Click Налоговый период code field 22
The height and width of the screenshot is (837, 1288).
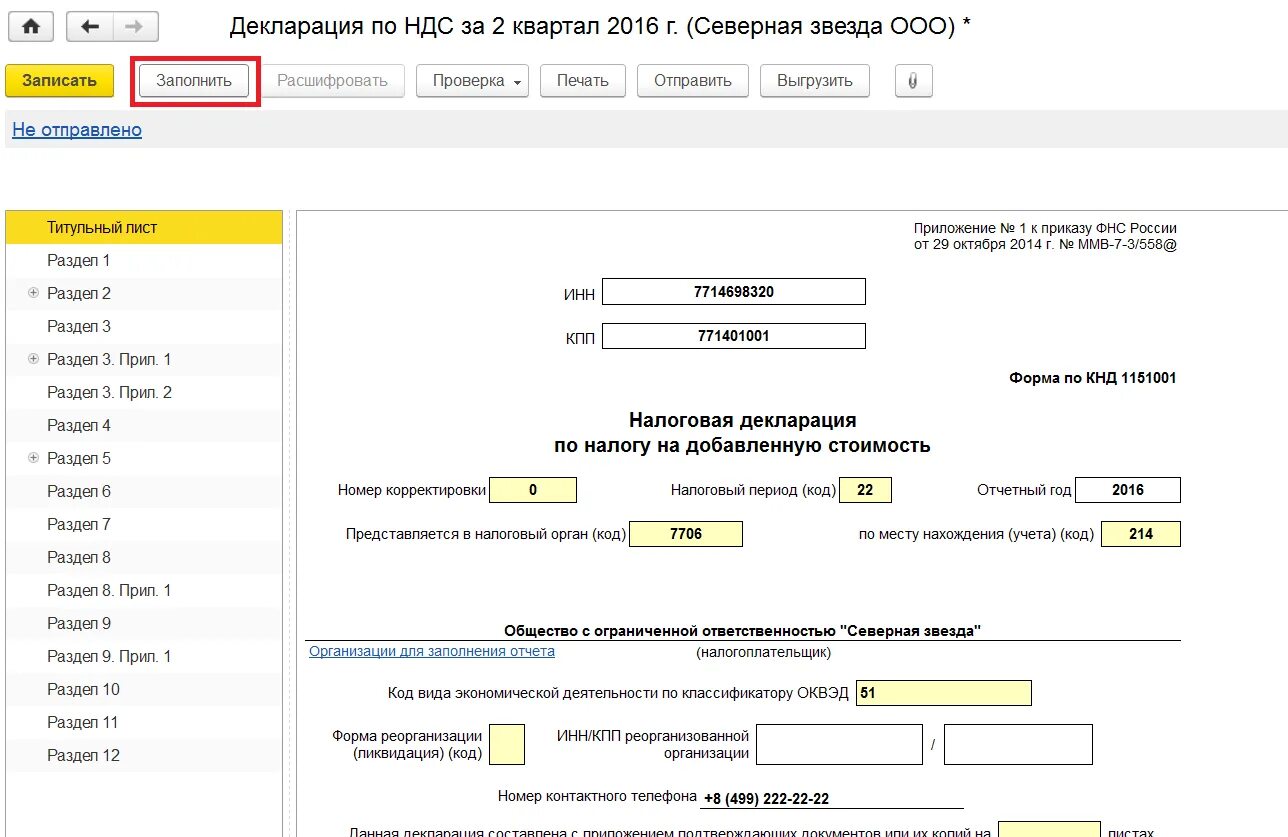(865, 490)
